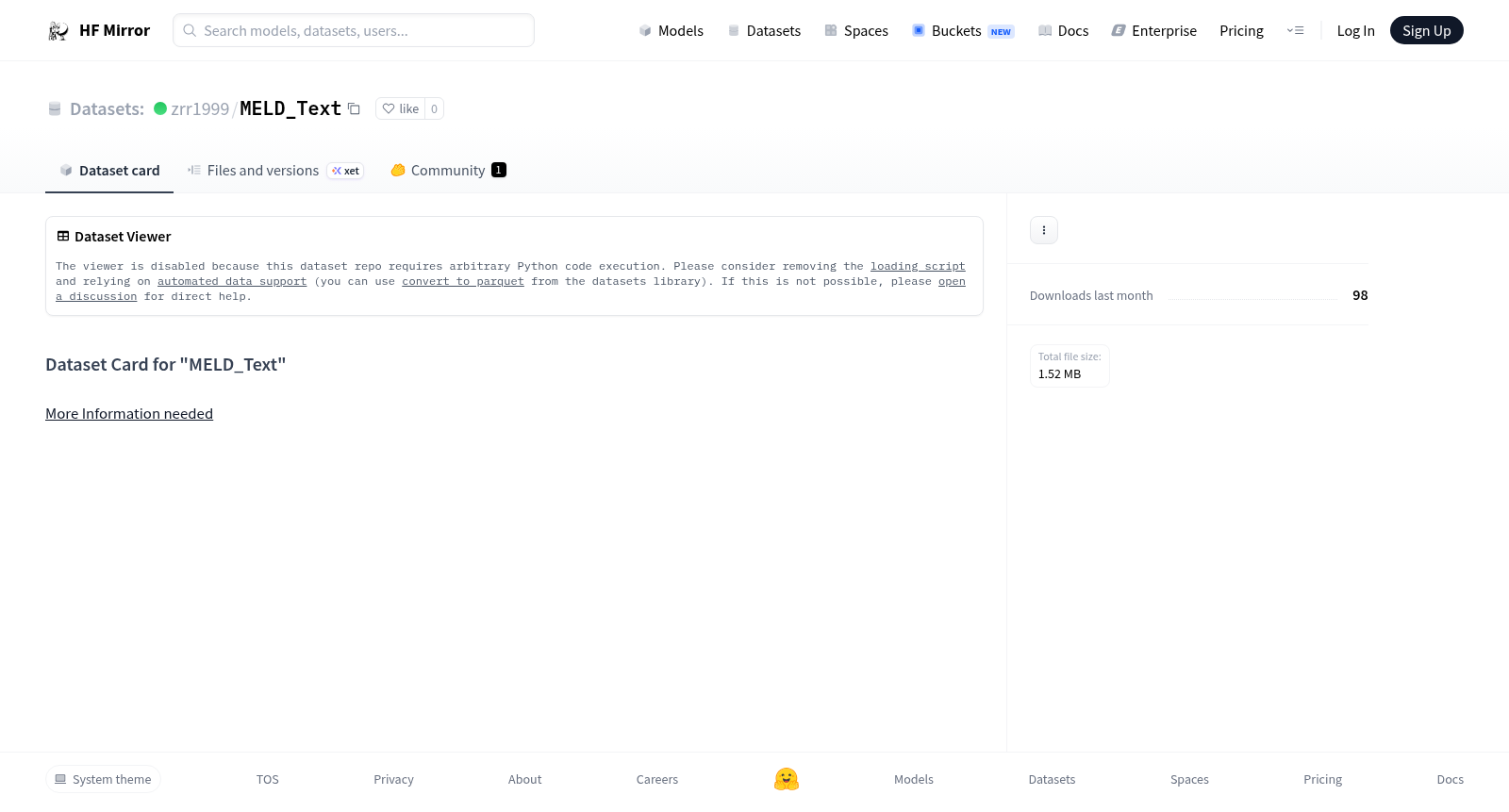Click the Sign Up button
Viewport: 1509px width, 812px height.
[x=1426, y=30]
